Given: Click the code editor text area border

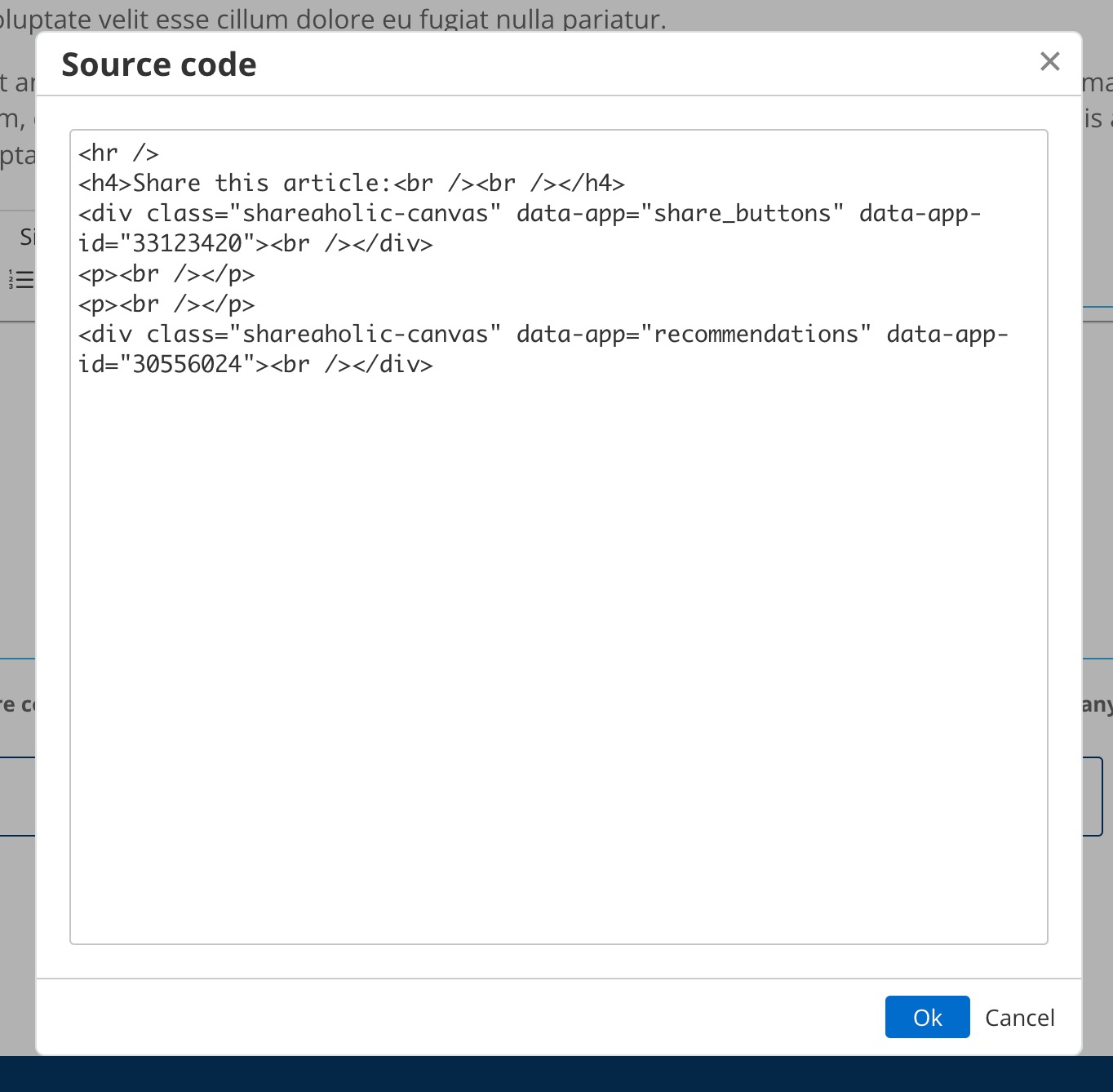Looking at the screenshot, I should [557, 129].
